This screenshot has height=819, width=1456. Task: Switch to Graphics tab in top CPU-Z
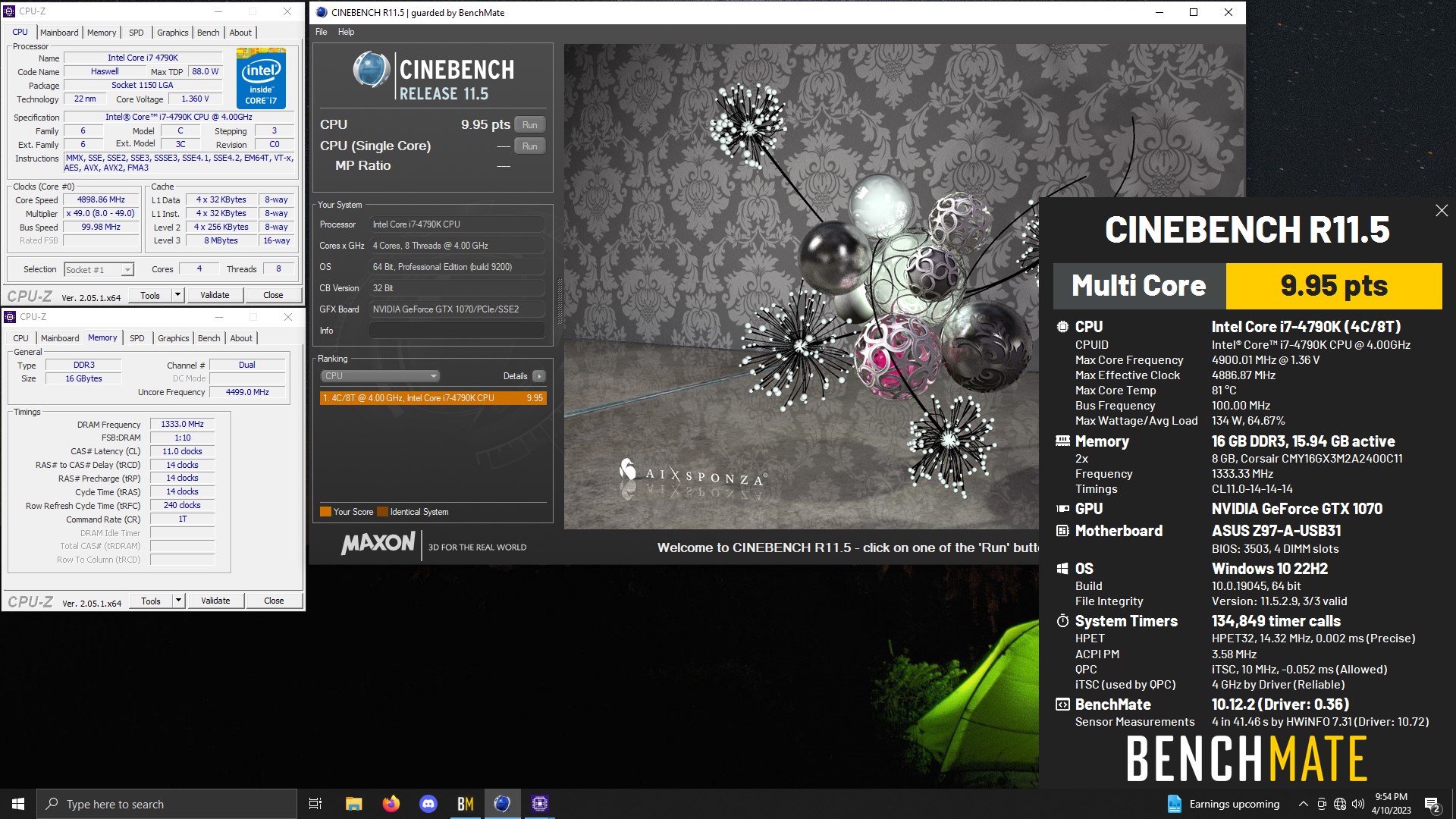pyautogui.click(x=173, y=33)
